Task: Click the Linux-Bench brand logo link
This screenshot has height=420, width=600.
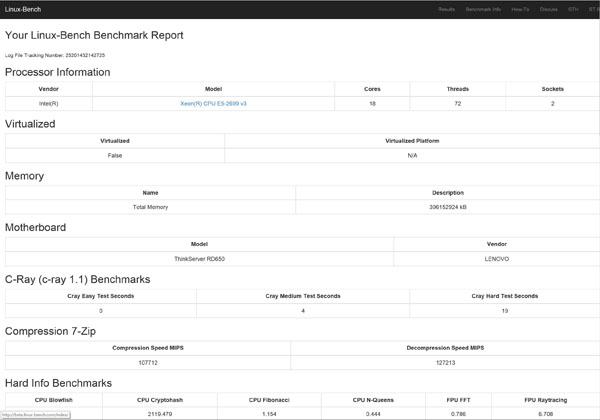Action: click(x=23, y=9)
